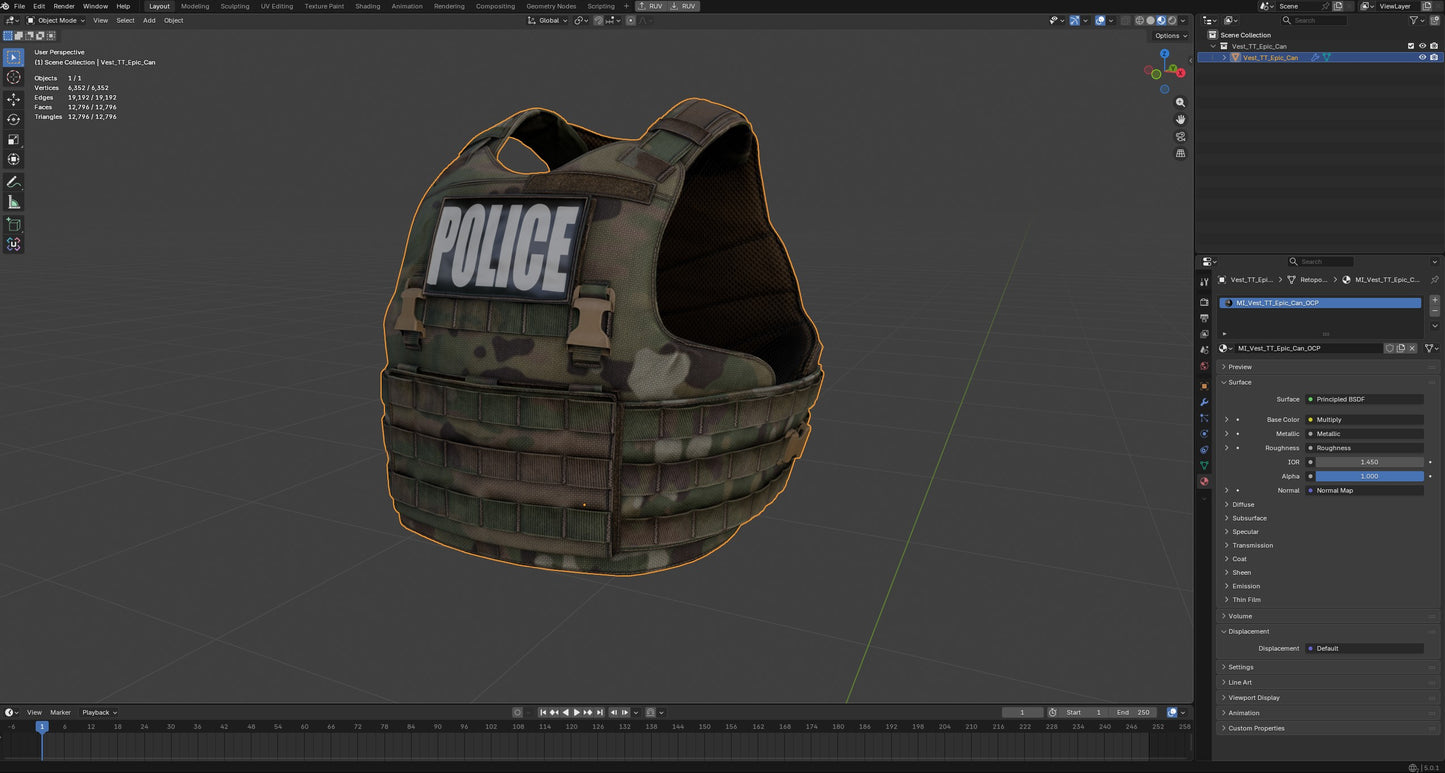The width and height of the screenshot is (1445, 773).
Task: Toggle visibility eye of Vest_TT_Epic_Can collection
Action: coord(1422,46)
